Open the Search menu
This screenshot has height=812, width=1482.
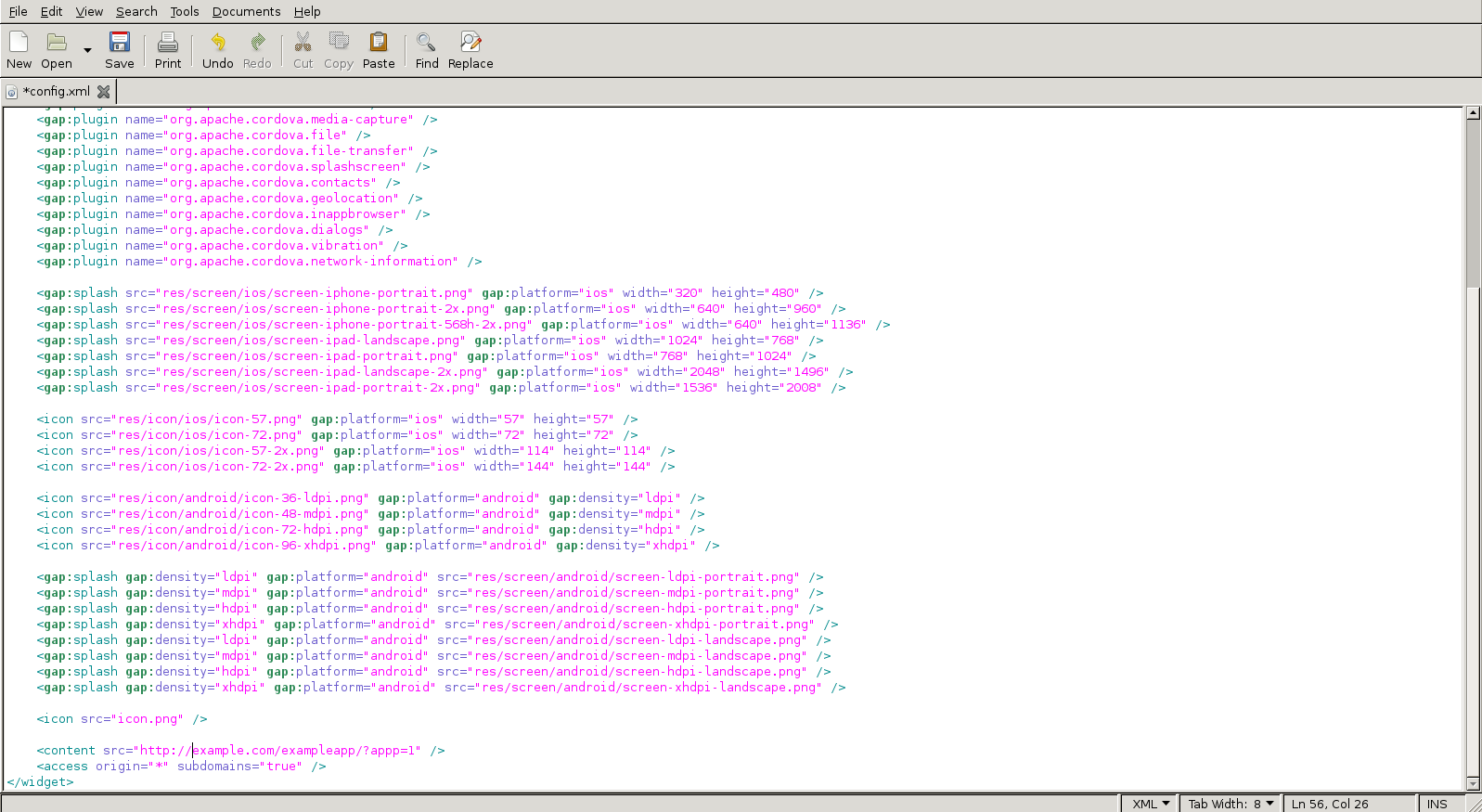136,11
